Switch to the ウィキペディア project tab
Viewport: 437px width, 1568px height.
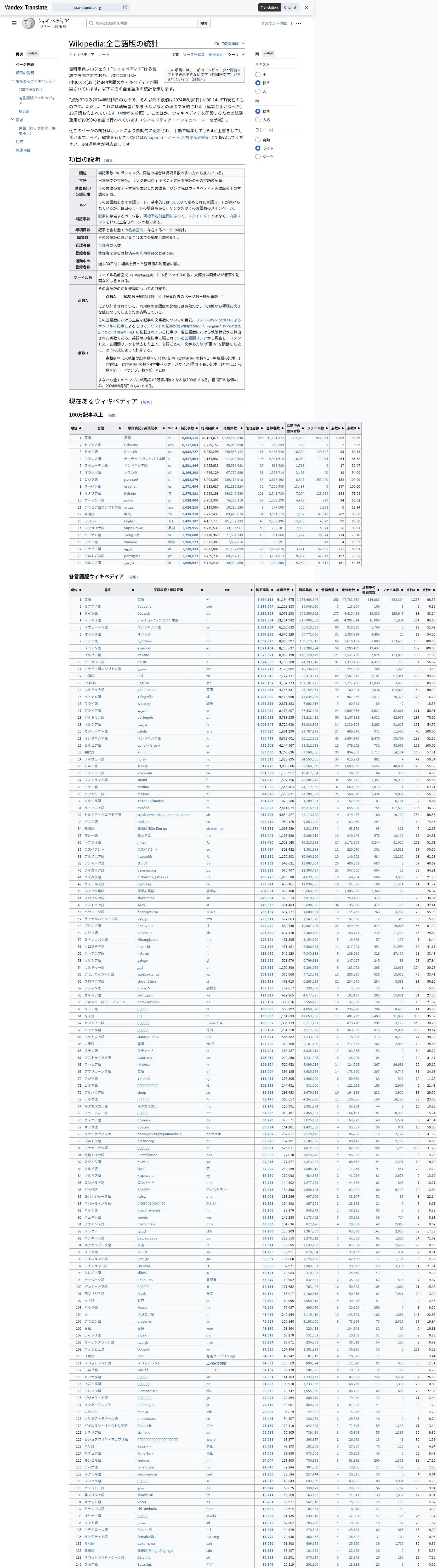(81, 55)
